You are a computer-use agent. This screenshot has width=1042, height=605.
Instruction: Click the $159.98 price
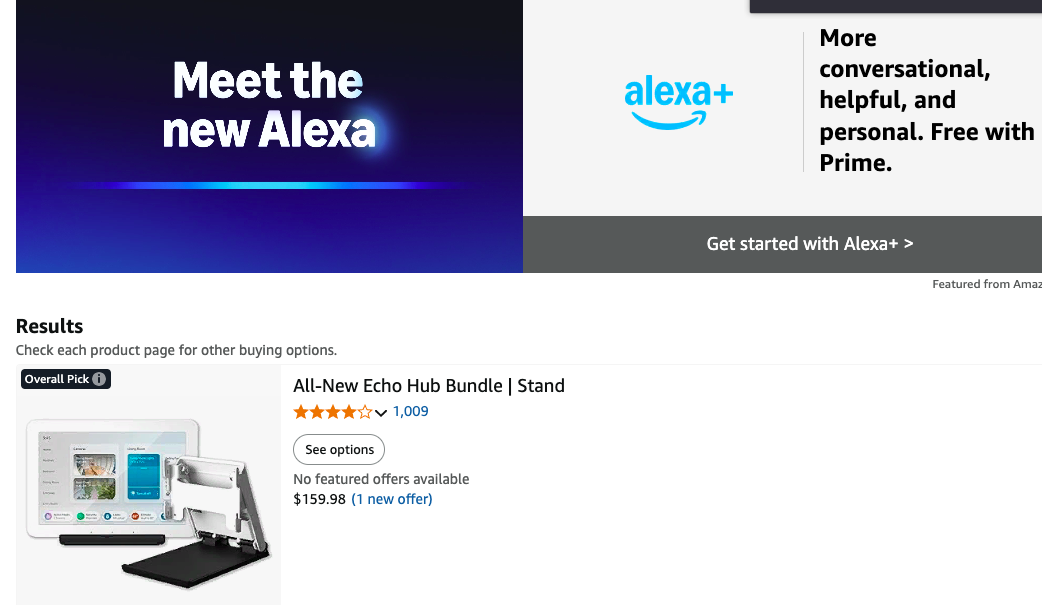click(x=319, y=499)
